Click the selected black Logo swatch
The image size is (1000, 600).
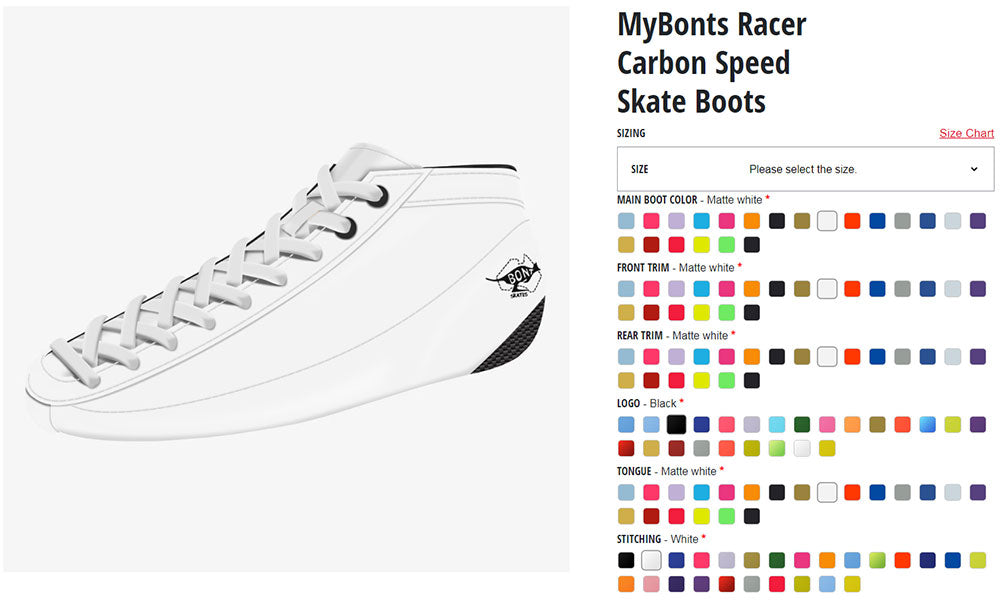pos(677,425)
